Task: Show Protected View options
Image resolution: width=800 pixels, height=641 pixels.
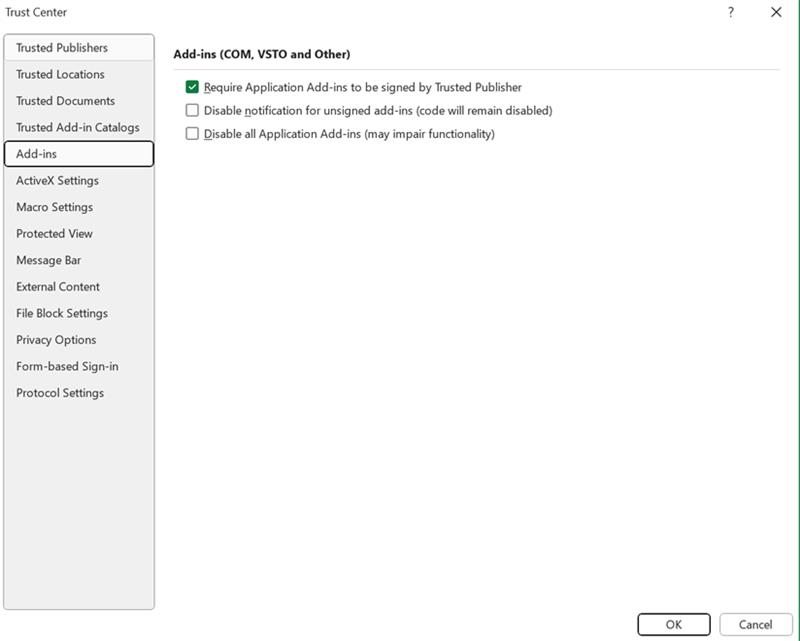Action: [x=79, y=233]
